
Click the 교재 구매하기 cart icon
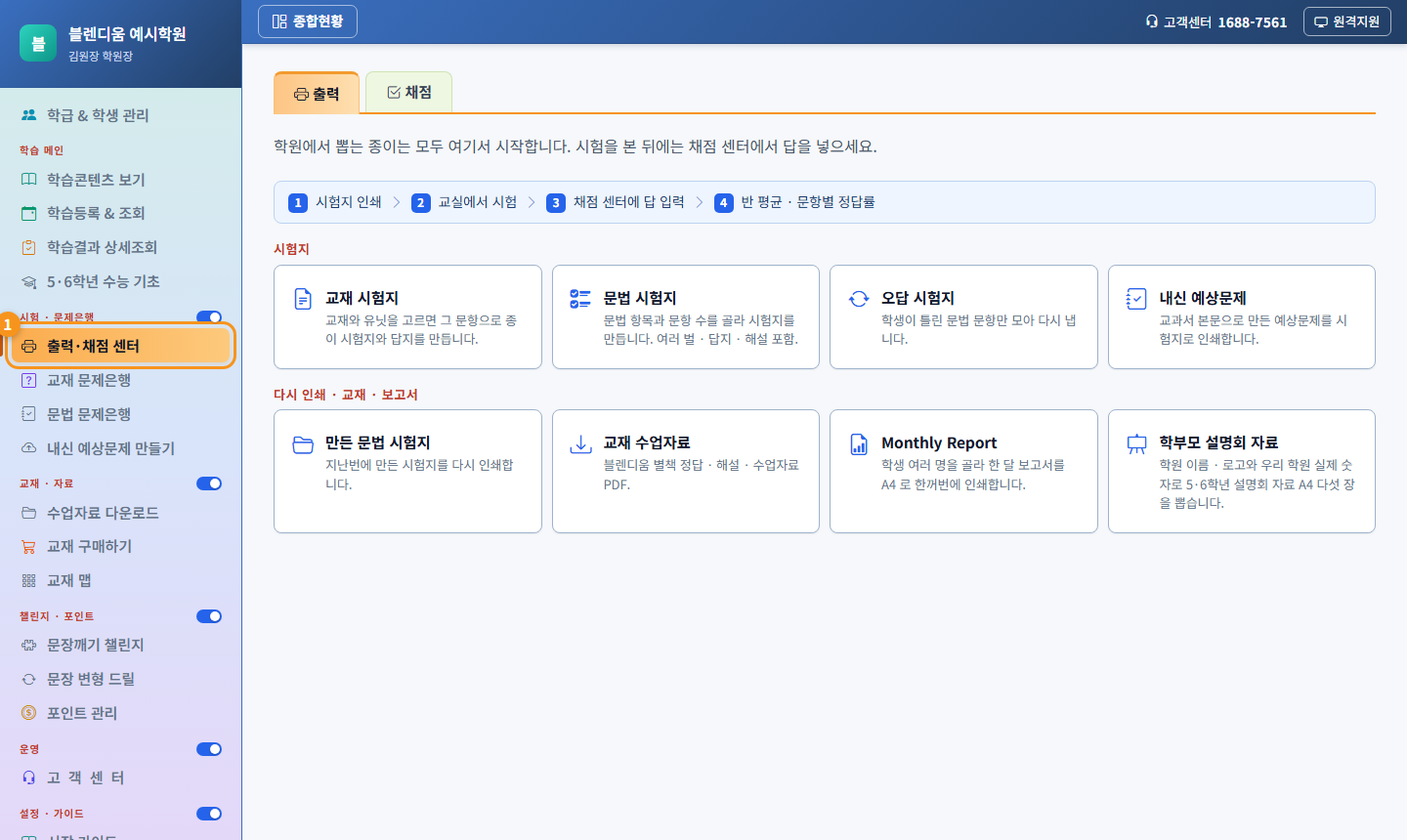[x=28, y=546]
